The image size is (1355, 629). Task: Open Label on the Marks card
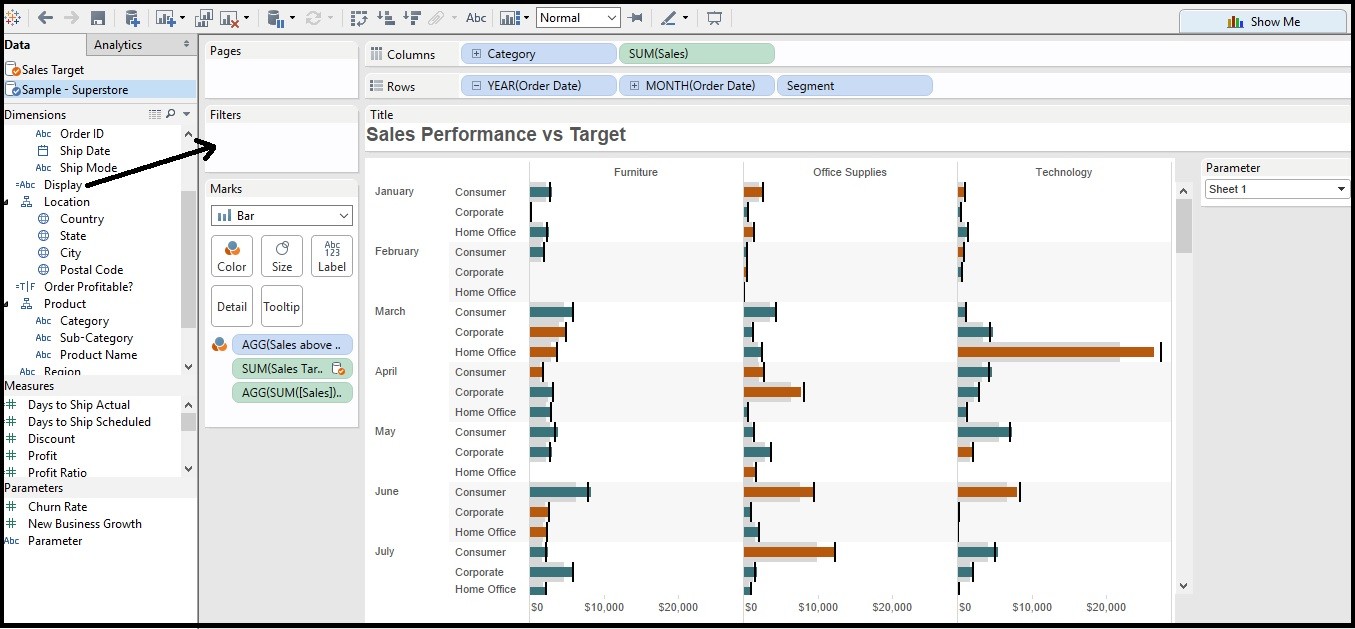point(331,255)
